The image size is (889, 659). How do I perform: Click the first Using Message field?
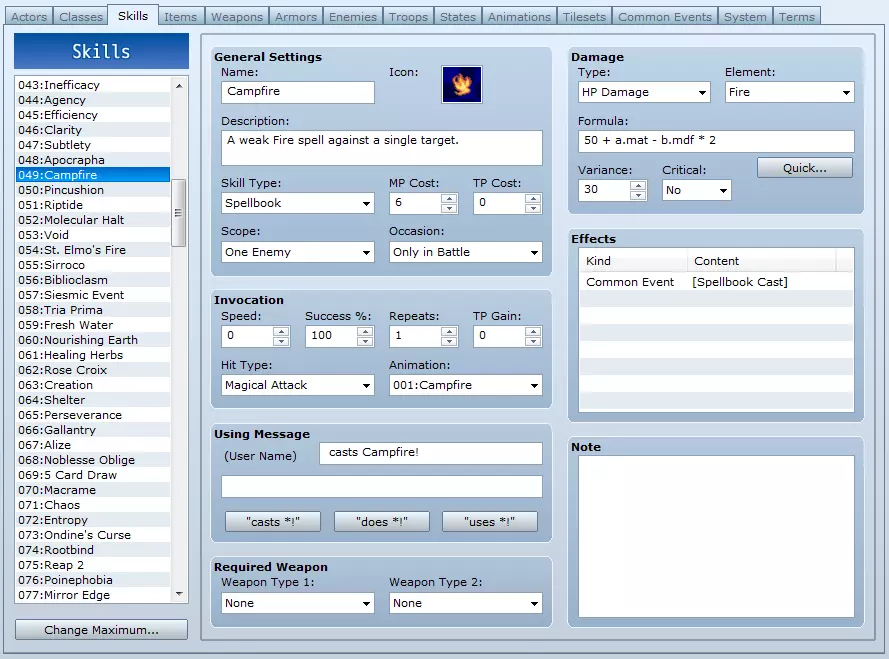[x=431, y=453]
